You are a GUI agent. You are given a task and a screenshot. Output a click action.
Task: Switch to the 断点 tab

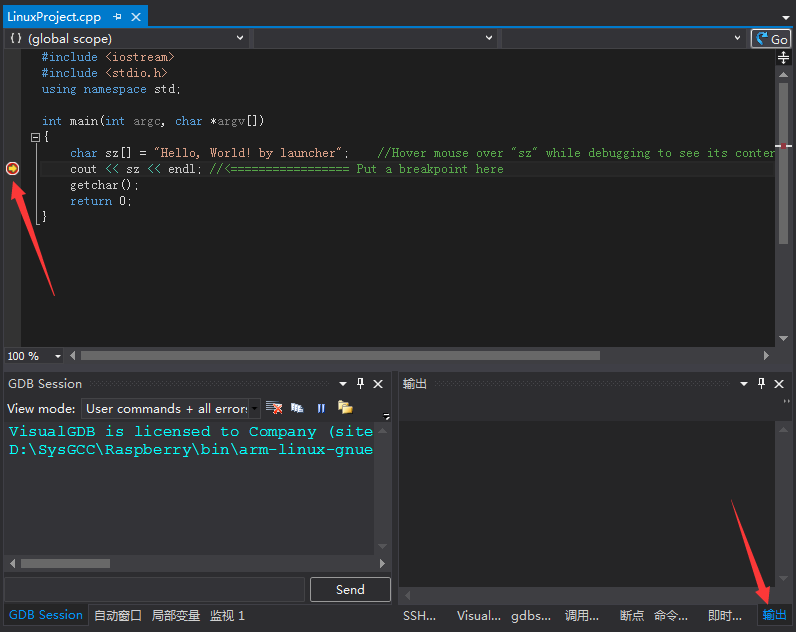click(x=632, y=616)
